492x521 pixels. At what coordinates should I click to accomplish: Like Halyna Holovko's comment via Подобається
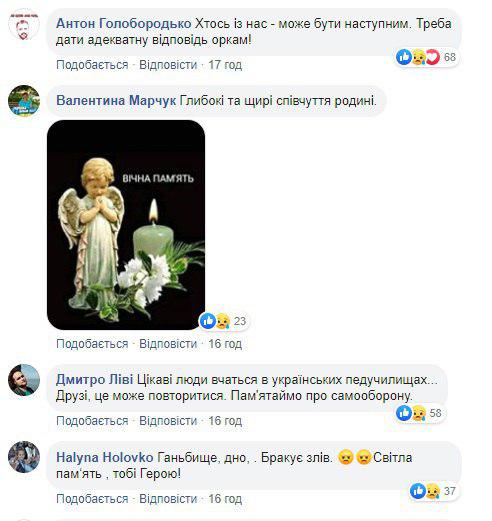92,499
